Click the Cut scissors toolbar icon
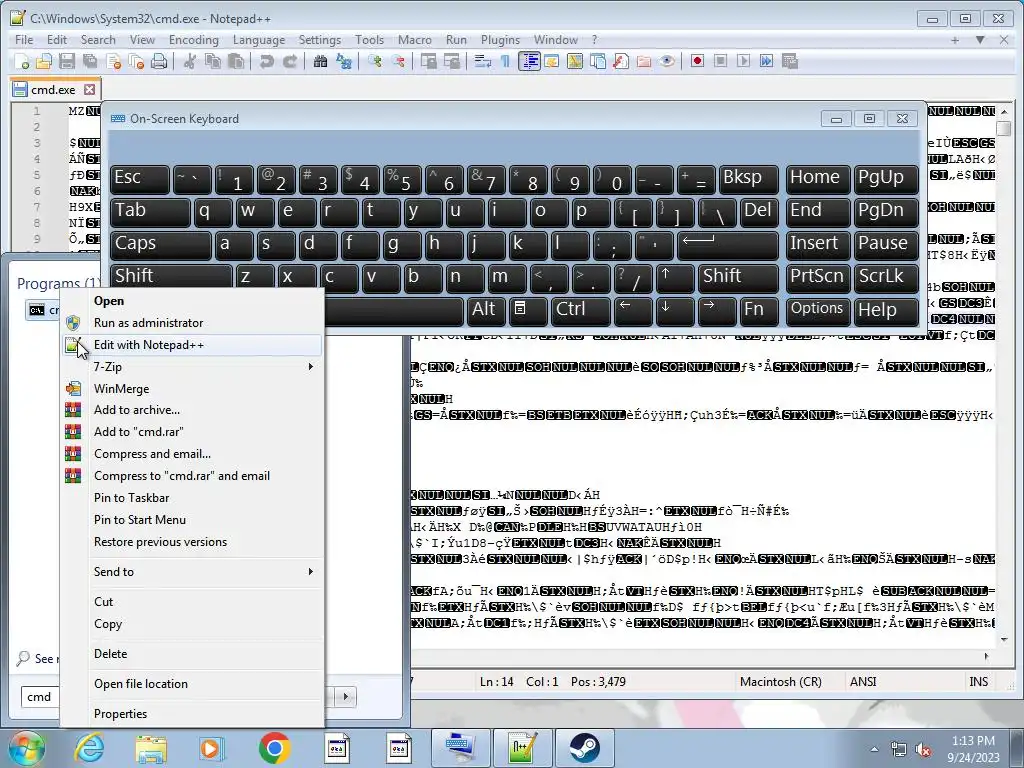Viewport: 1024px width, 768px height. (x=190, y=61)
